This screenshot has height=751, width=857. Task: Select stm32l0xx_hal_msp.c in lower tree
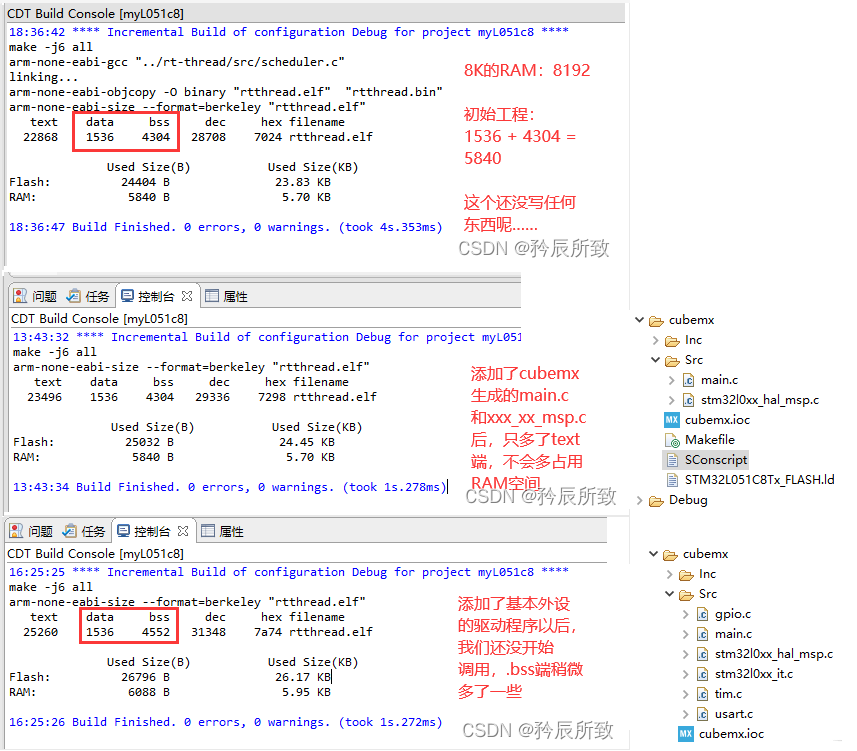coord(774,654)
